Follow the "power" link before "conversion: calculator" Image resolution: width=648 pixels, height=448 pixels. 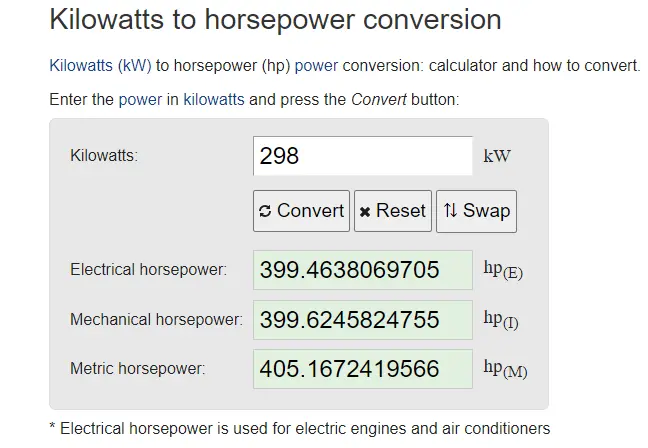tap(315, 66)
